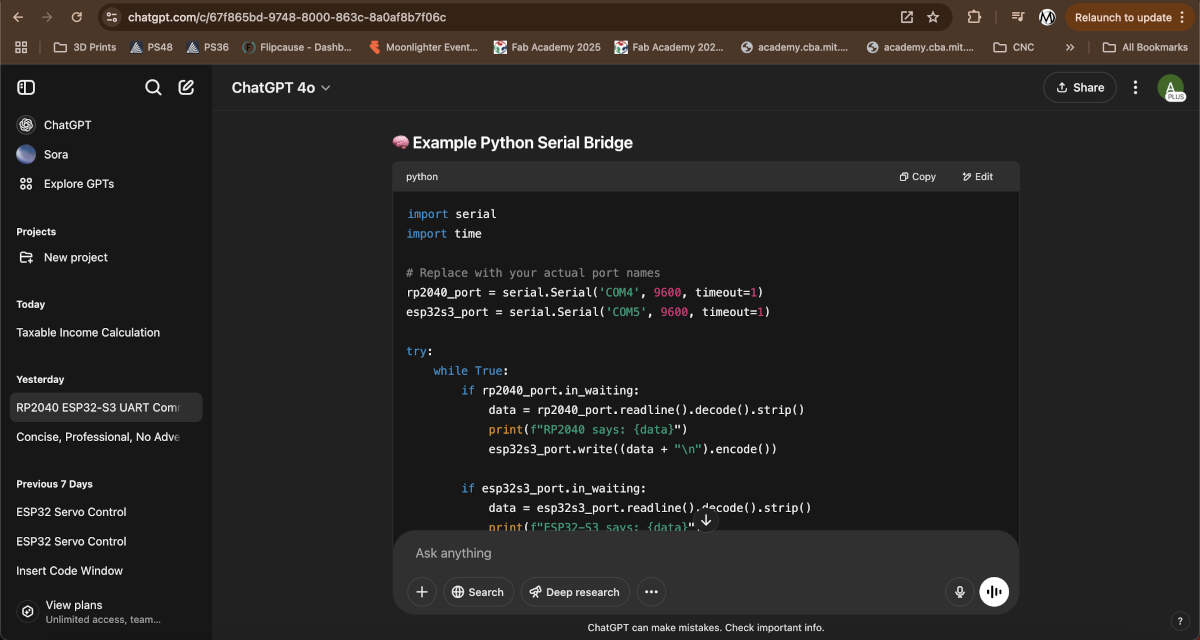The width and height of the screenshot is (1200, 640).
Task: Start dictation with the microphone icon
Action: [960, 592]
